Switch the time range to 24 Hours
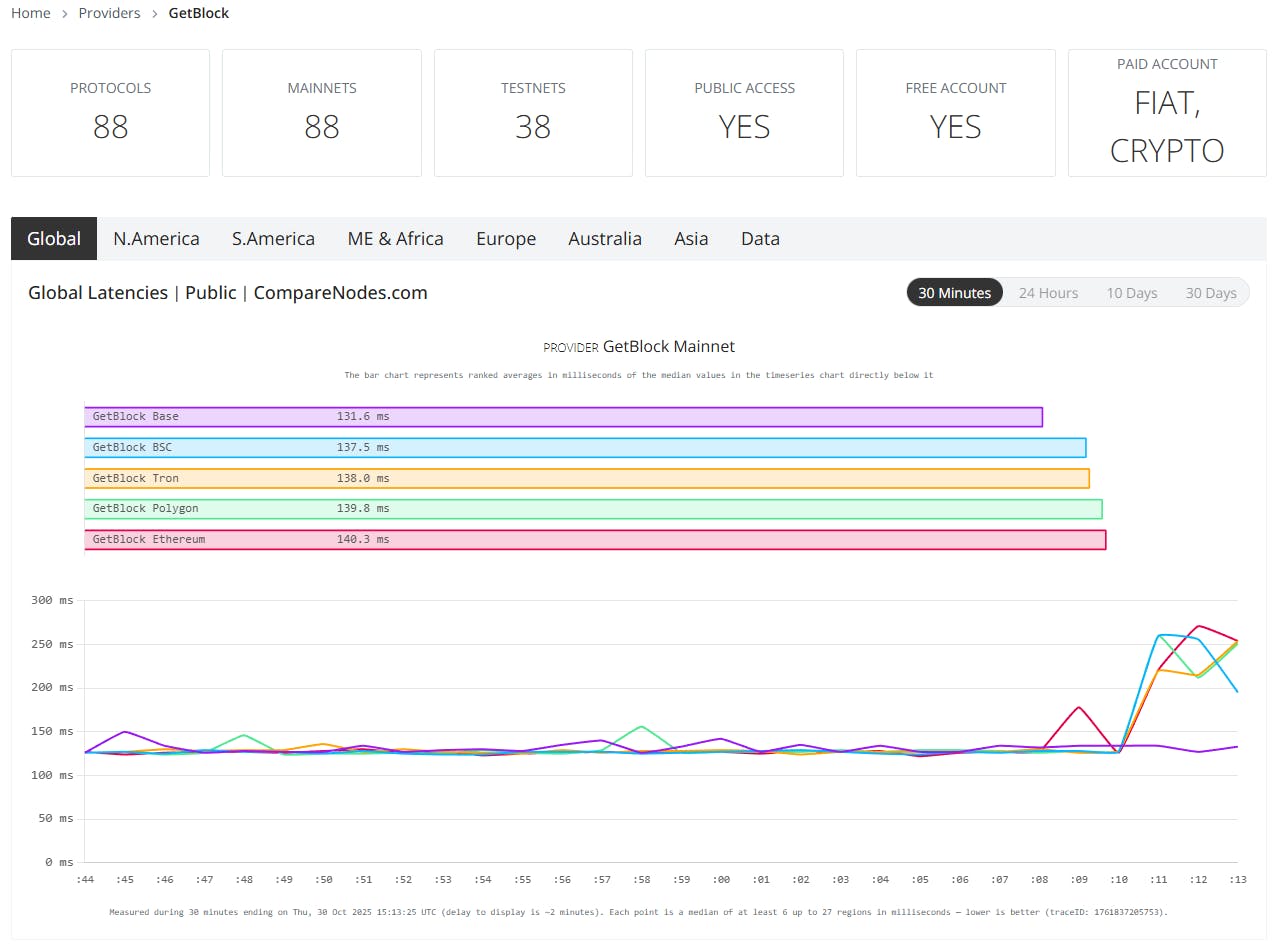This screenshot has width=1284, height=948. point(1048,292)
